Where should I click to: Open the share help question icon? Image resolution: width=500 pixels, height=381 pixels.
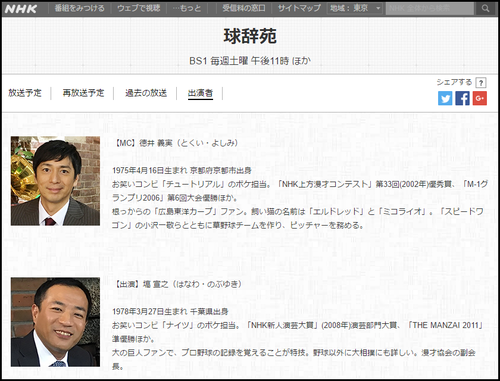pyautogui.click(x=481, y=83)
